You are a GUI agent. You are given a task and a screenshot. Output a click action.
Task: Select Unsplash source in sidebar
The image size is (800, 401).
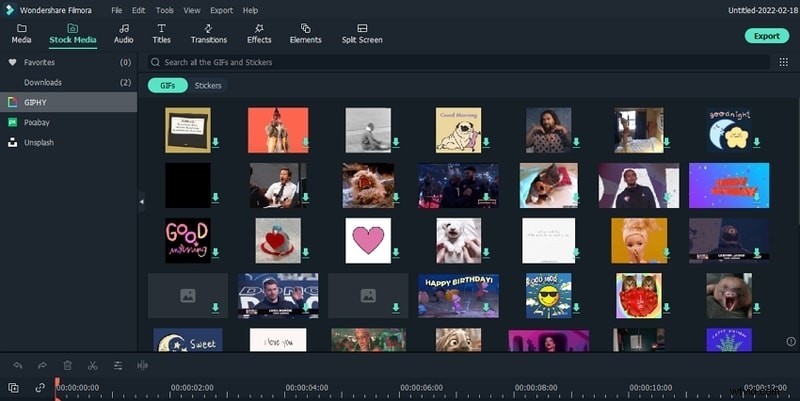point(68,142)
